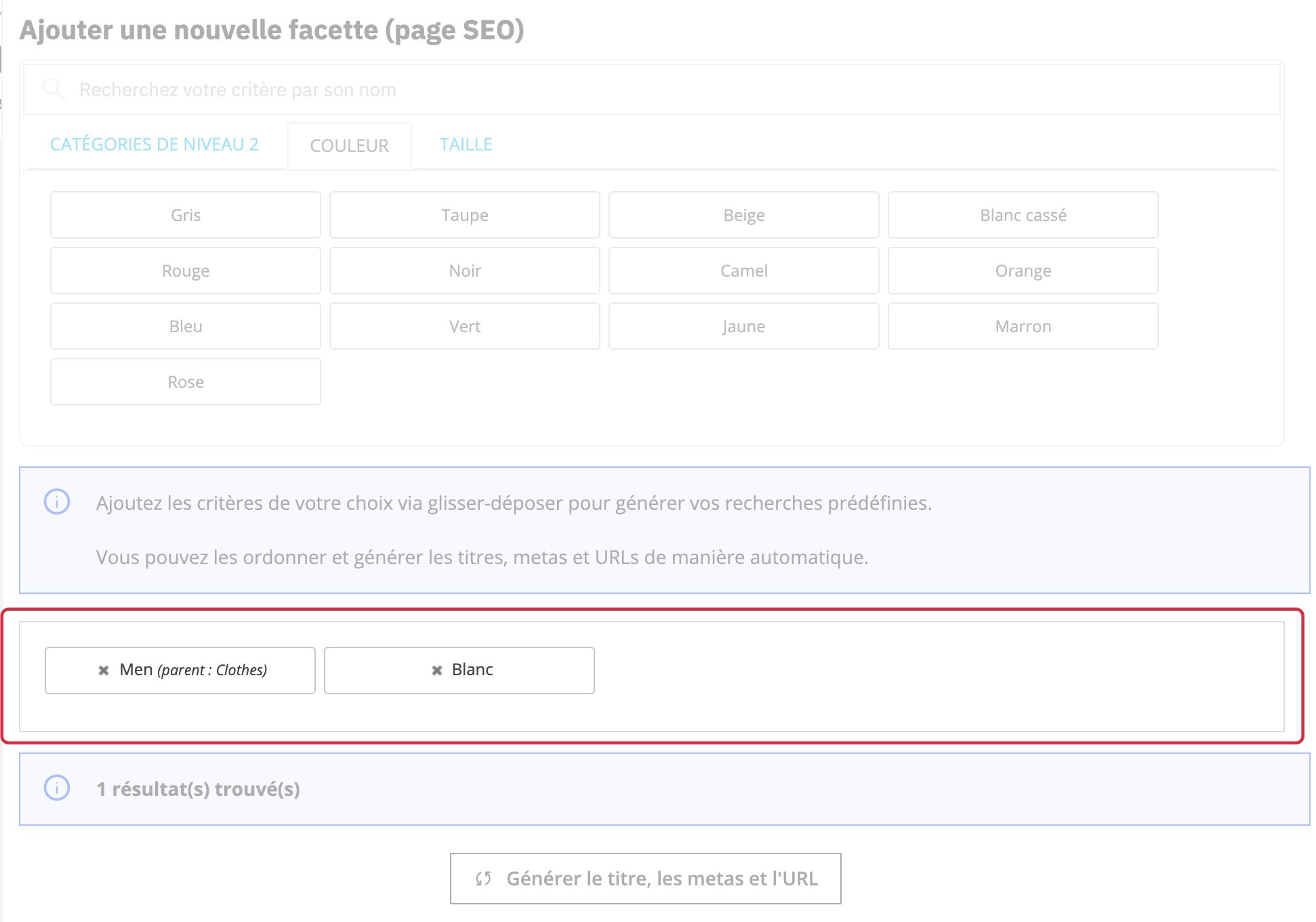Click the search magnifier icon
This screenshot has width=1316, height=922.
click(54, 89)
